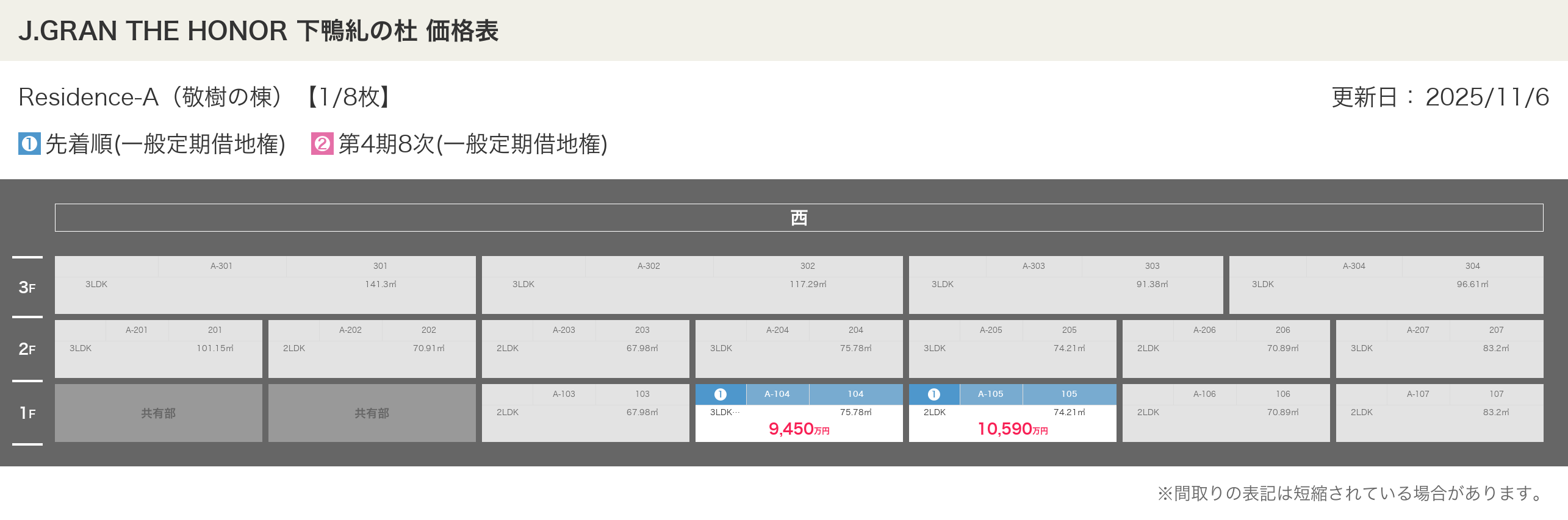Click the 間取りの表記 footnote text
Image resolution: width=1568 pixels, height=520 pixels.
coord(1350,493)
